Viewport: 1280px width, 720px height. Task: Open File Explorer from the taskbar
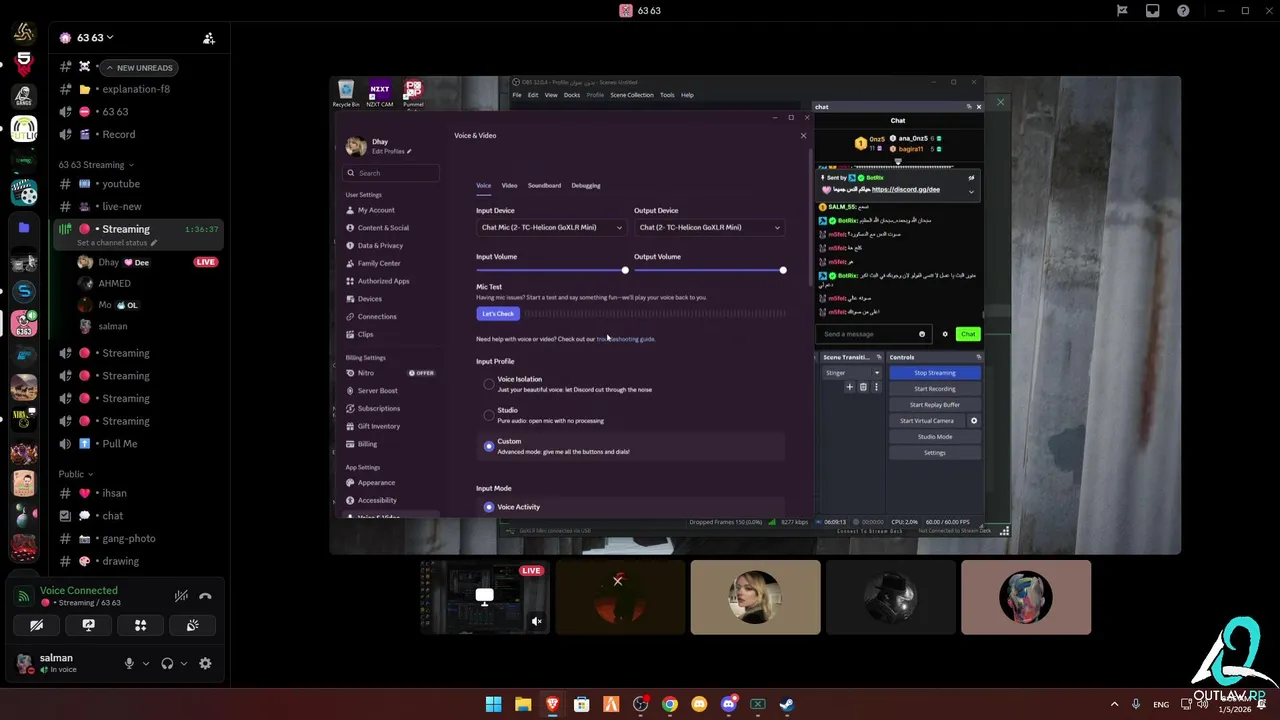click(522, 704)
